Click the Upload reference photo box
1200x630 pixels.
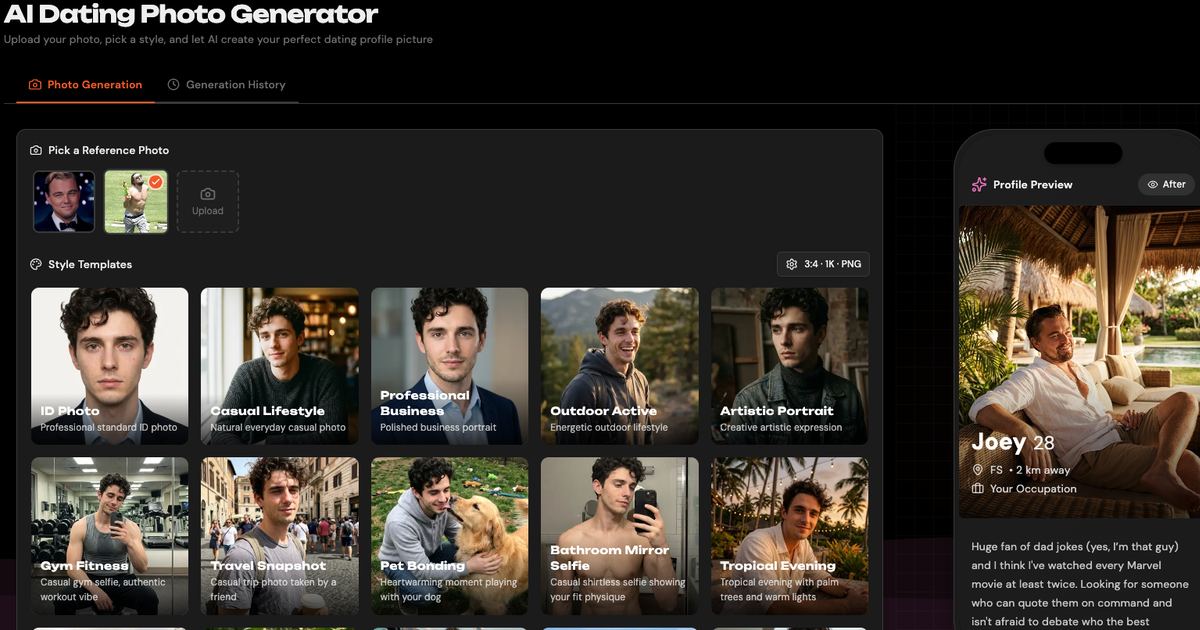[x=208, y=202]
